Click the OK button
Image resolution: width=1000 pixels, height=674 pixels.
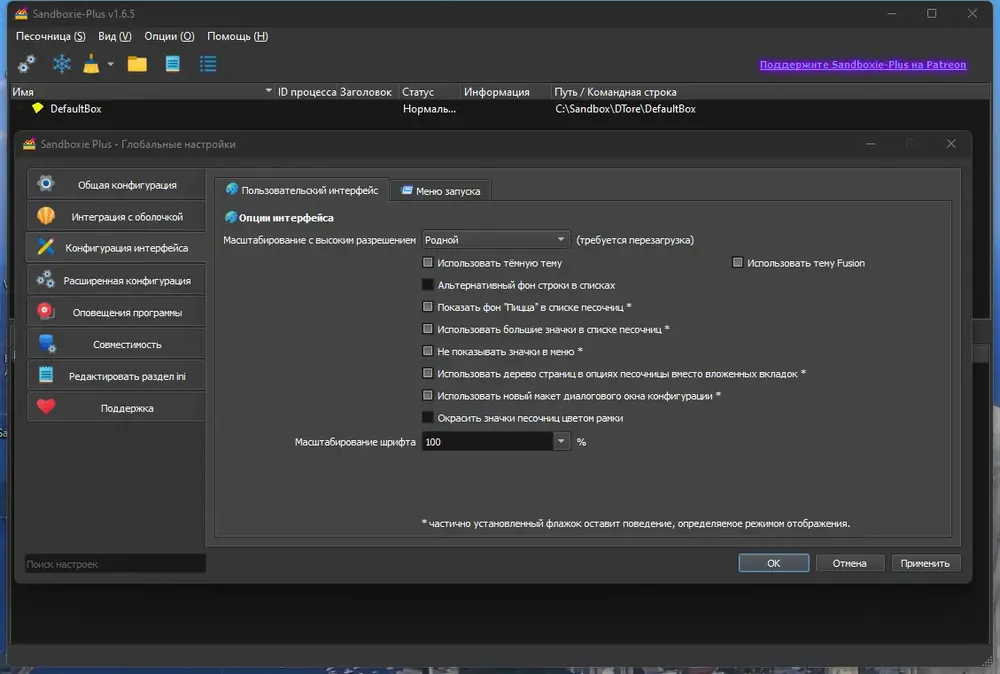[774, 563]
